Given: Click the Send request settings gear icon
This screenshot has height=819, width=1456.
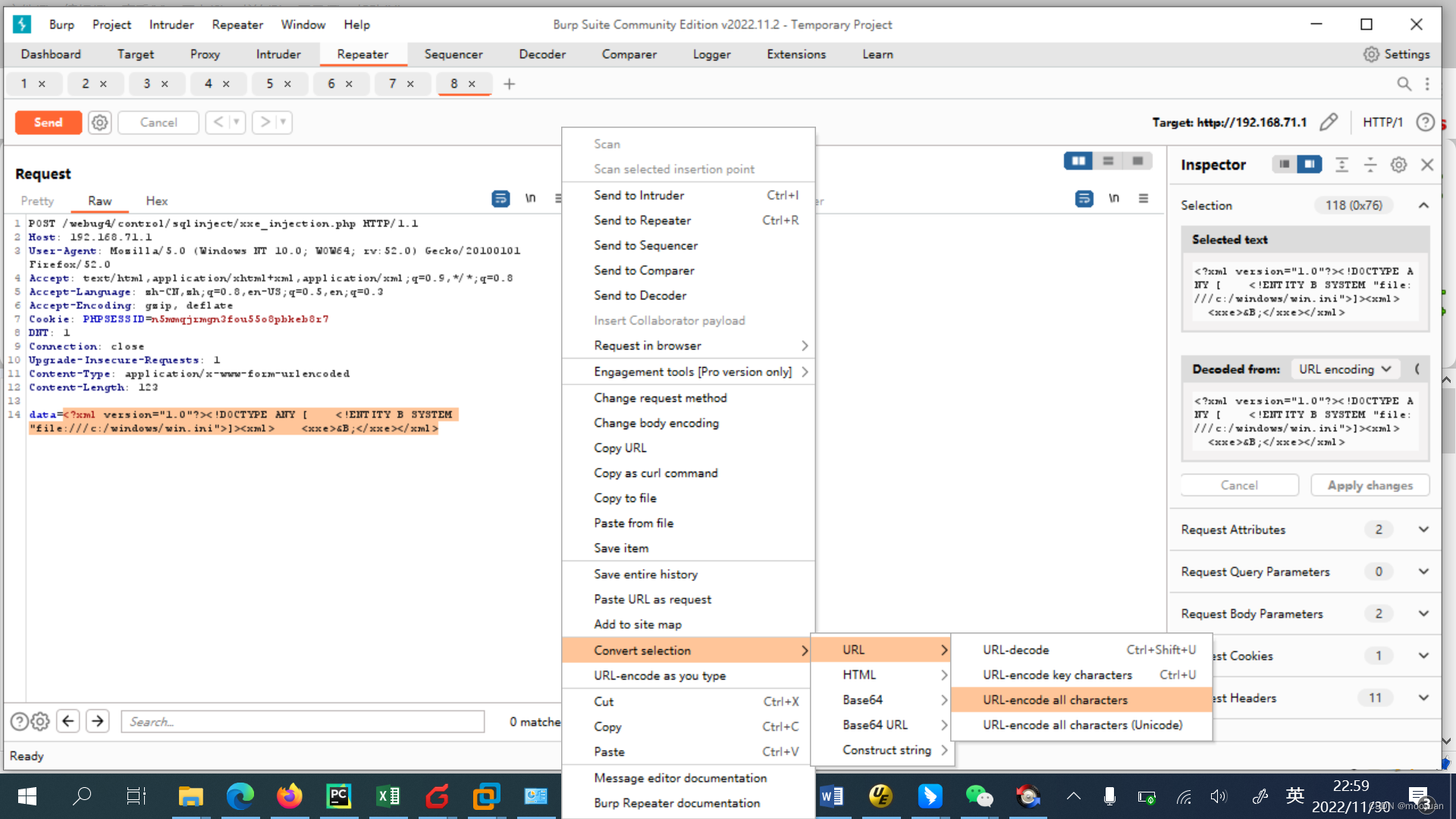Looking at the screenshot, I should (x=99, y=122).
